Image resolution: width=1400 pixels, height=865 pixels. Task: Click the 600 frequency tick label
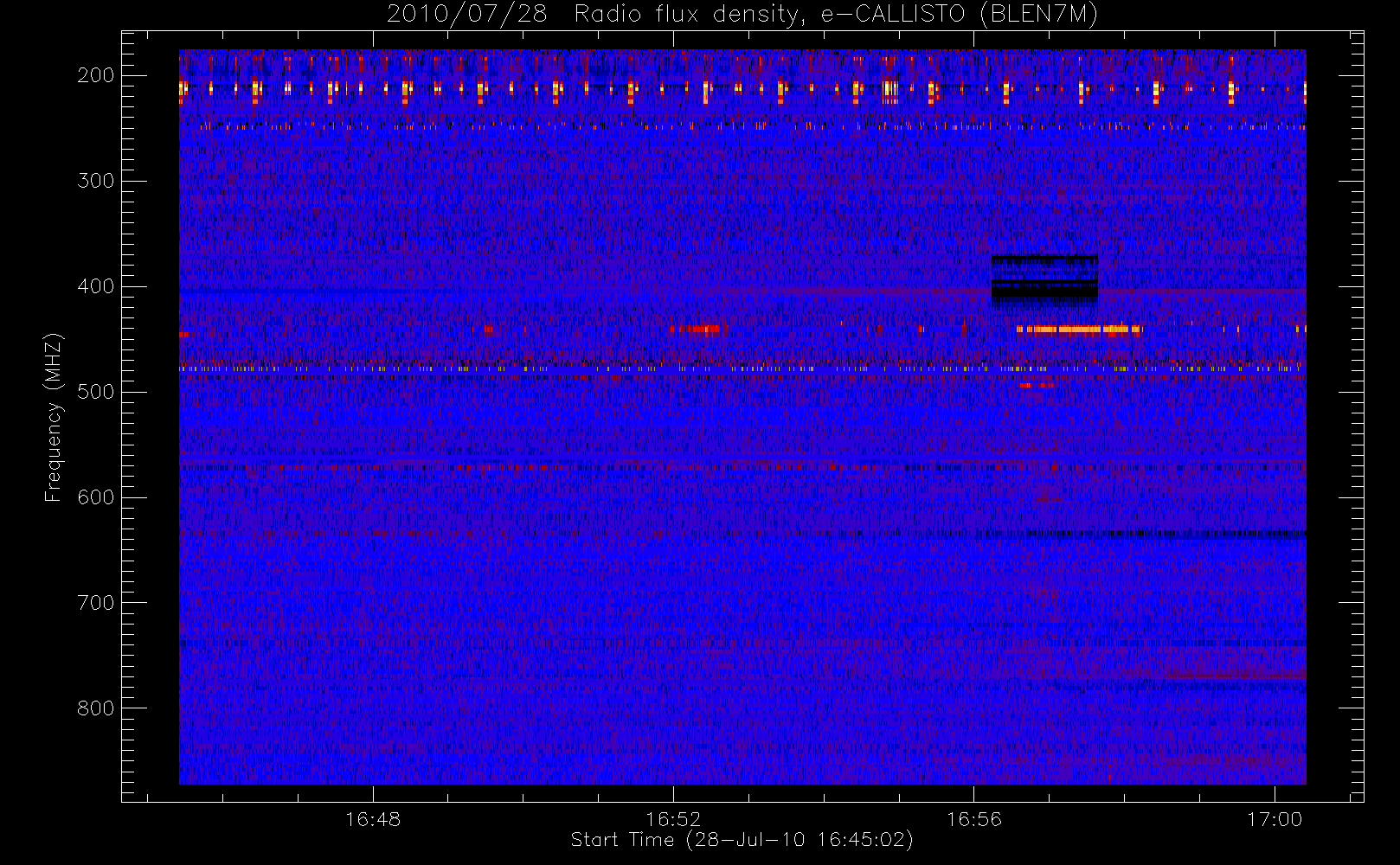tap(95, 497)
